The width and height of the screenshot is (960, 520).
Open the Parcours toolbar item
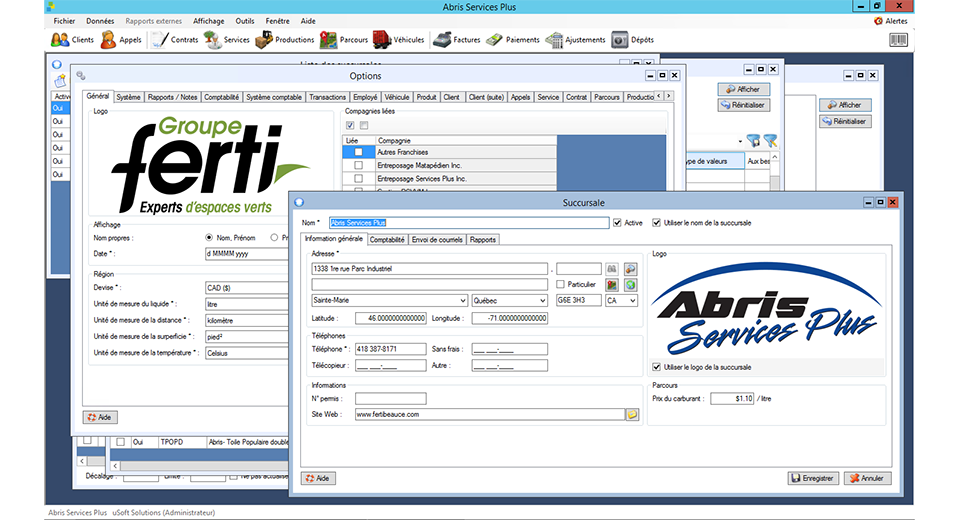pyautogui.click(x=344, y=40)
